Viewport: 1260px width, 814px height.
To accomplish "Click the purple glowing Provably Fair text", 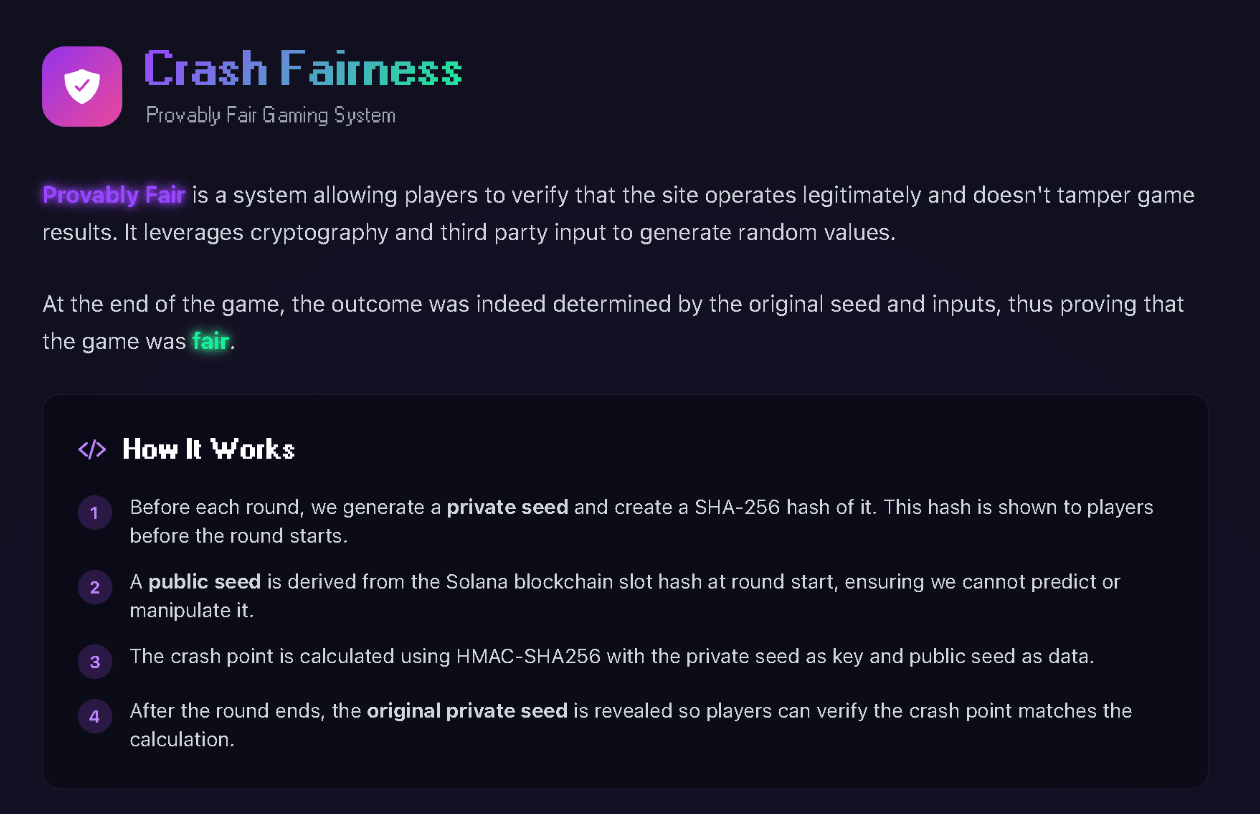I will coord(114,195).
